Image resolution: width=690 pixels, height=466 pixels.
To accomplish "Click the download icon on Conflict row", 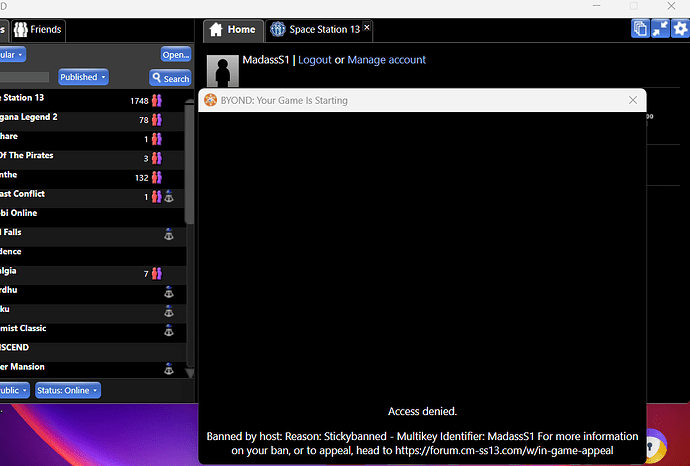I will pos(169,196).
